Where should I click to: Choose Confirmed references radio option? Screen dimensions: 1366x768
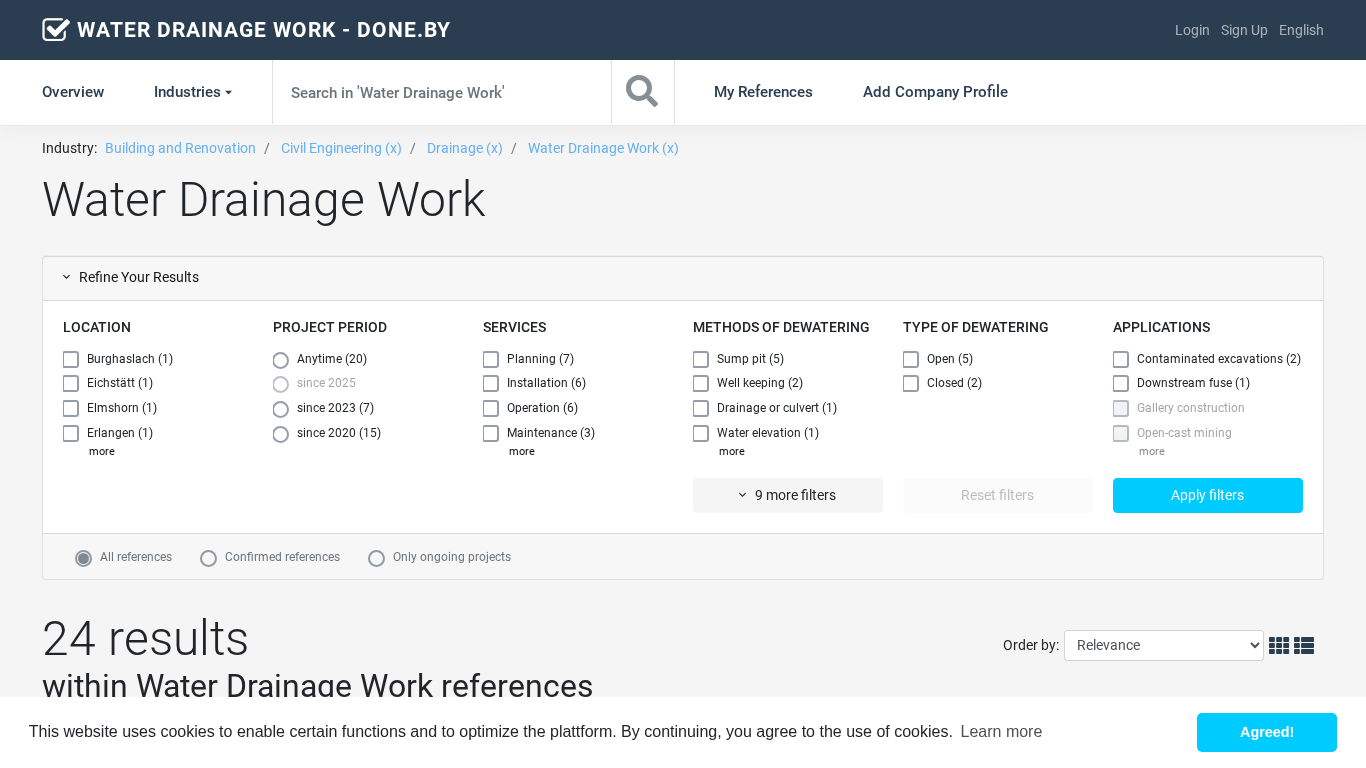(x=209, y=558)
